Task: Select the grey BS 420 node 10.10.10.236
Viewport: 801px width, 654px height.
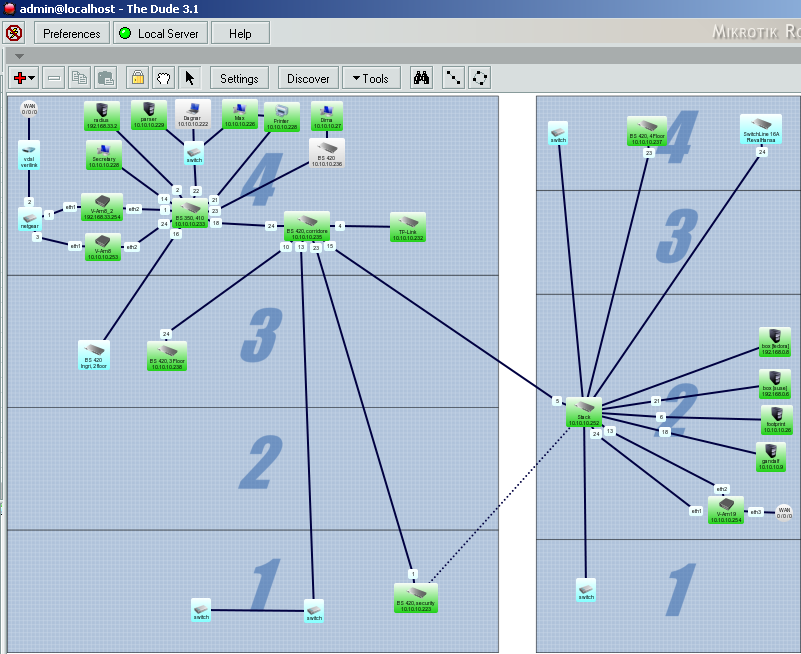Action: coord(327,153)
